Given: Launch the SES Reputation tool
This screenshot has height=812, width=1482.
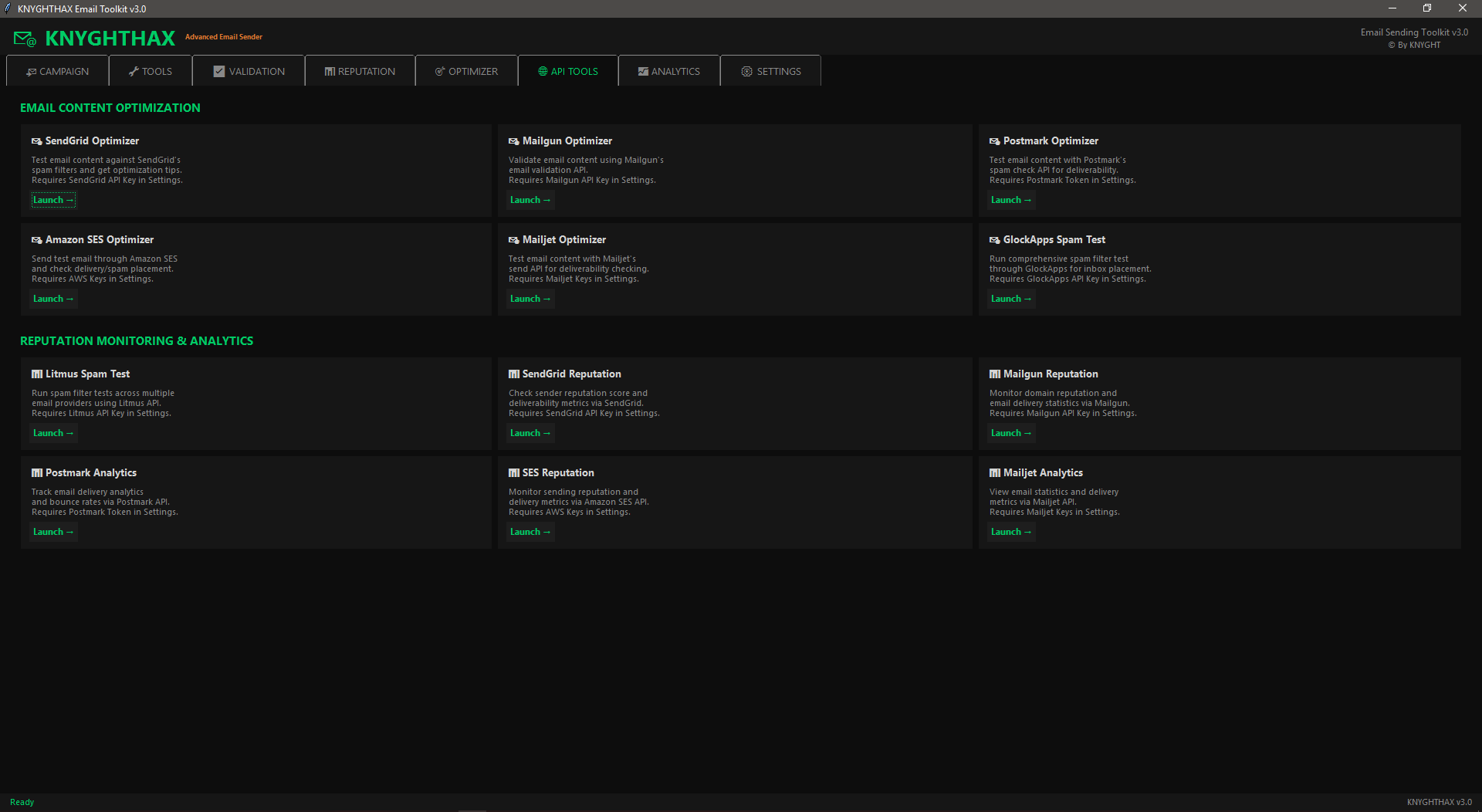Looking at the screenshot, I should [530, 532].
